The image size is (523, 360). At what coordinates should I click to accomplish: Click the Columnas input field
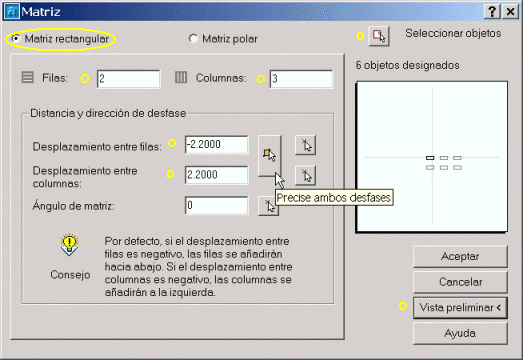coord(301,79)
